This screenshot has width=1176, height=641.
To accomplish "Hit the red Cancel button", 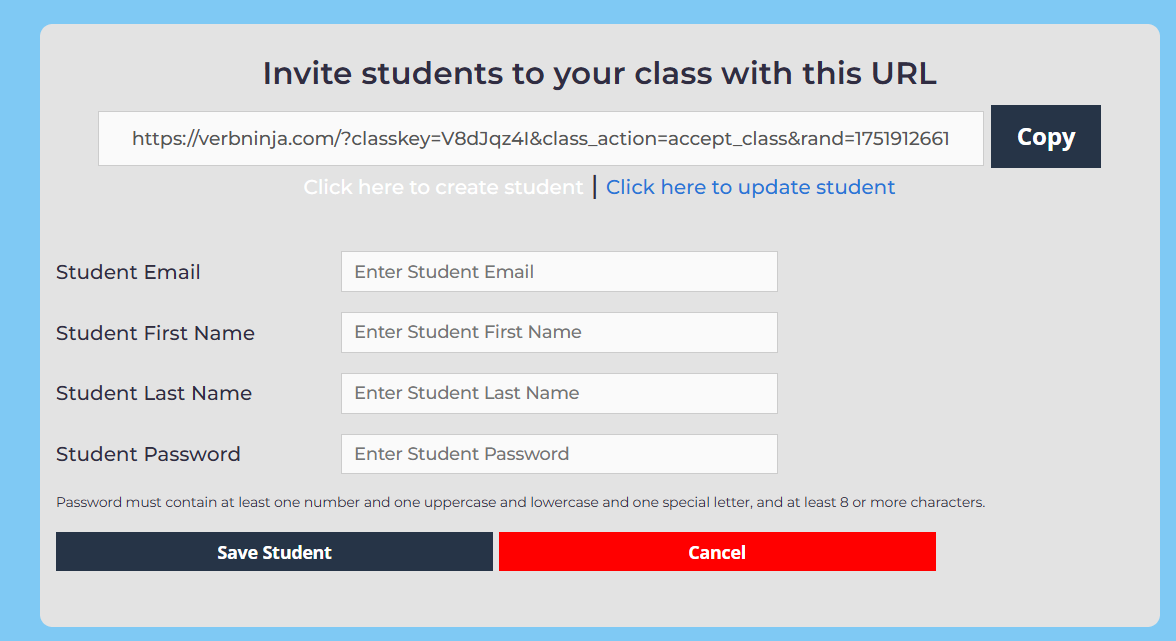I will point(717,552).
